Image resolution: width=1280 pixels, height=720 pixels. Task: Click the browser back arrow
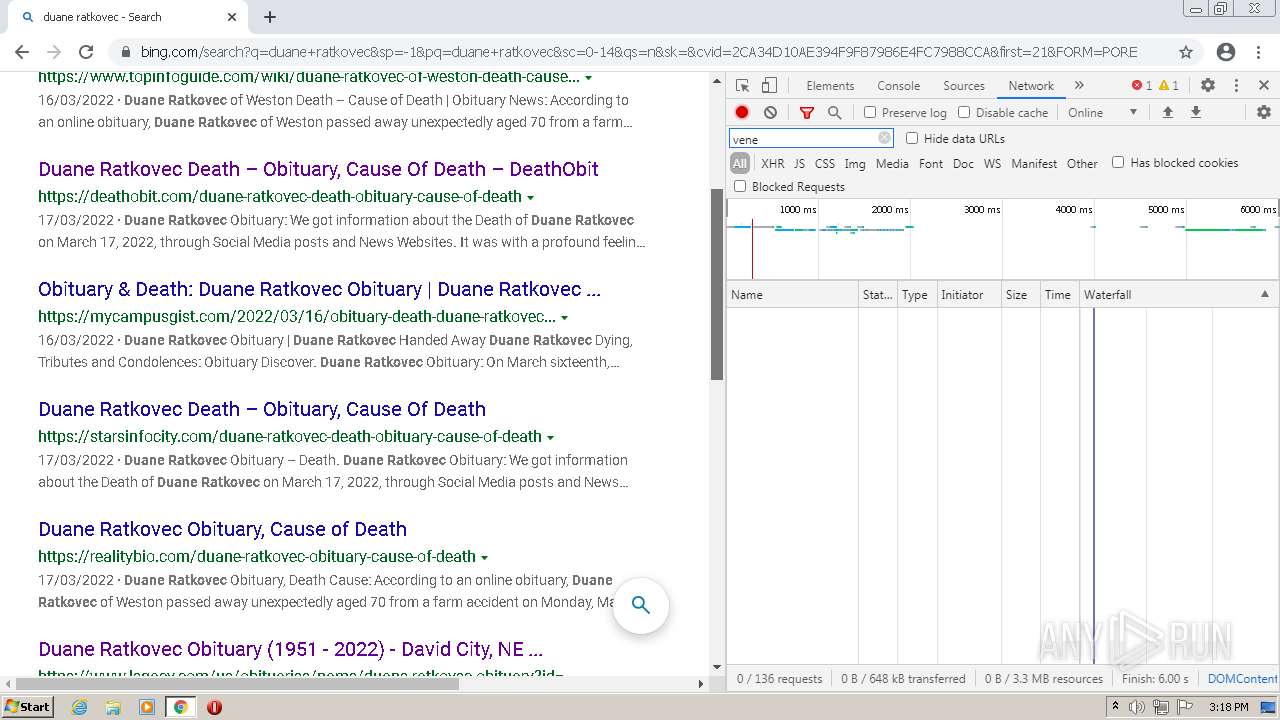(22, 52)
